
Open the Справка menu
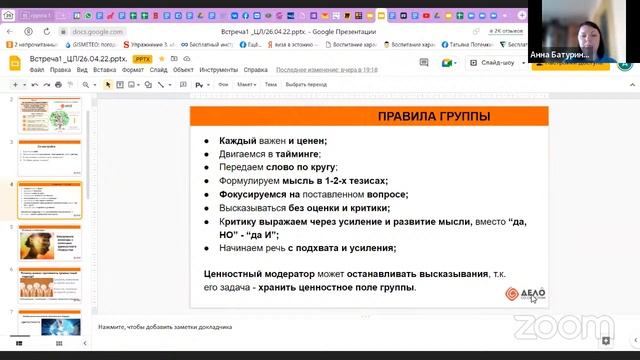click(256, 70)
